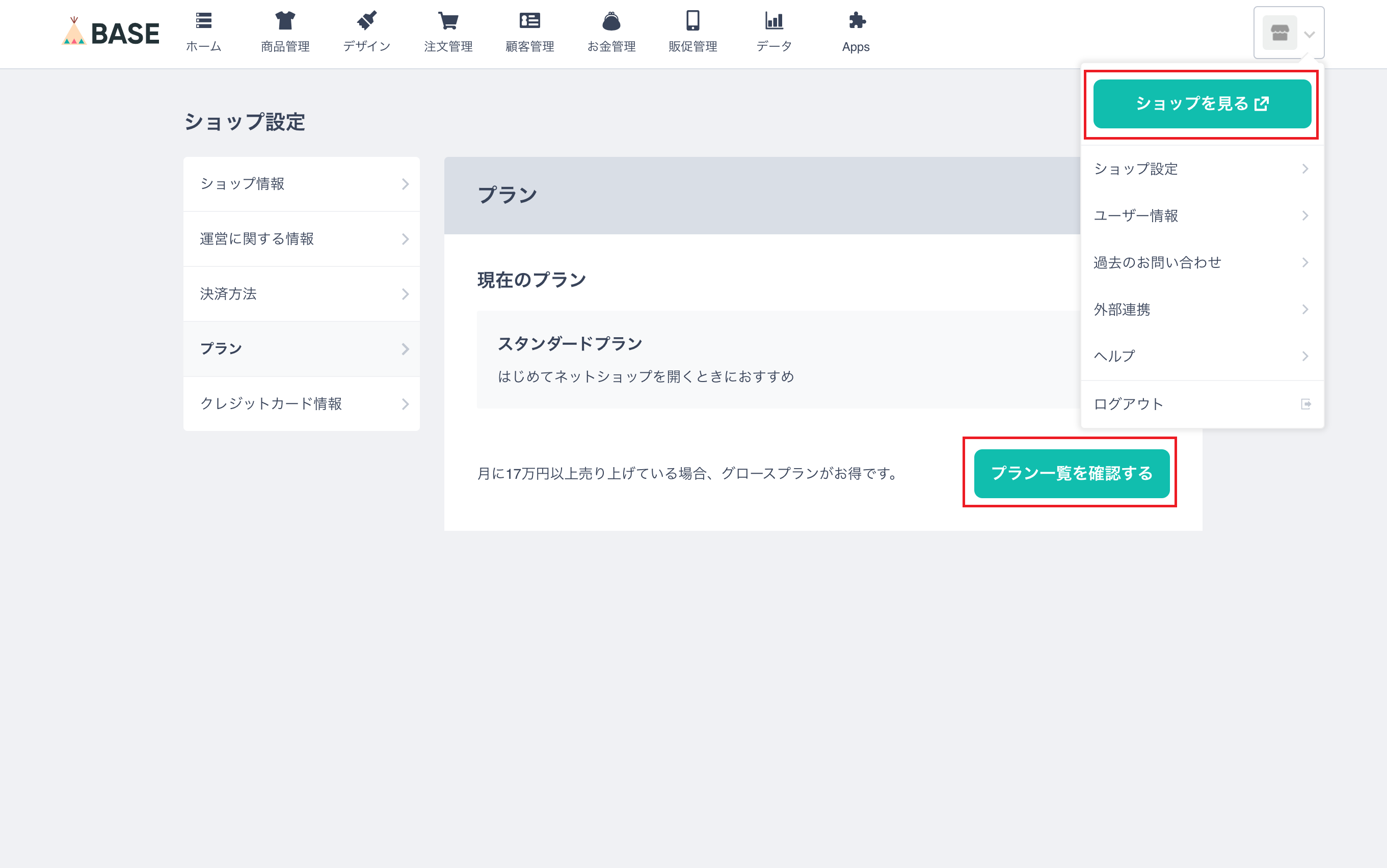Click chevron next to クレジットカード情報
This screenshot has height=868, width=1387.
(405, 404)
